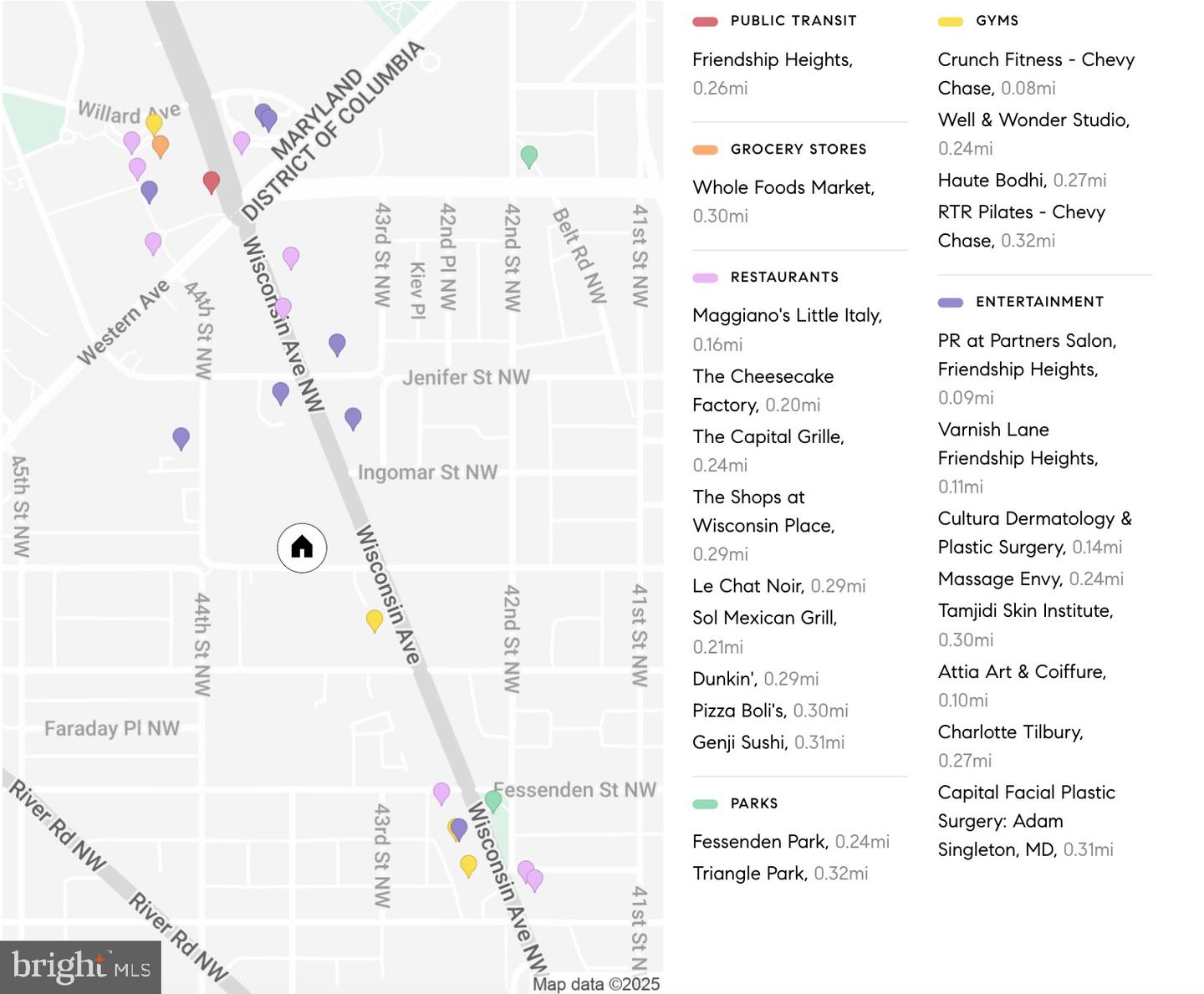Viewport: 1204px width, 994px height.
Task: Select the Entertainment category heading
Action: [x=1039, y=302]
